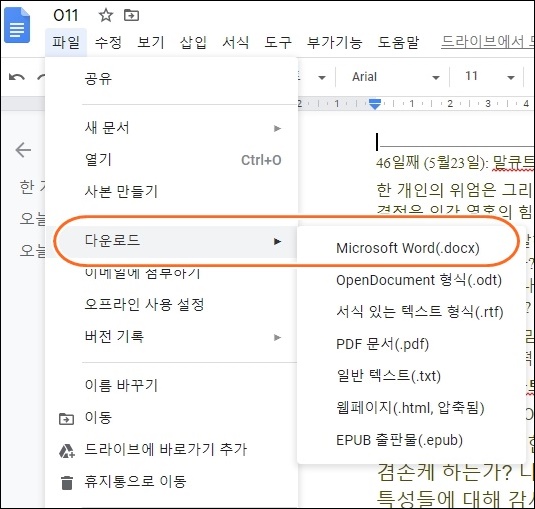Open the 보기 menu
Image resolution: width=535 pixels, height=509 pixels.
[151, 42]
